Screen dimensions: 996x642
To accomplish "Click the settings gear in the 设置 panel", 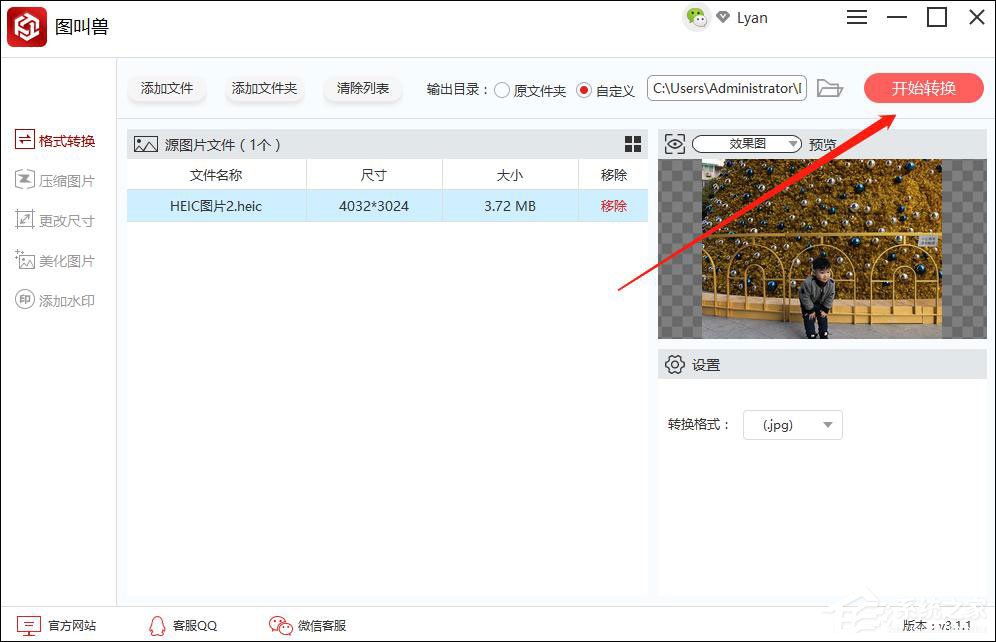I will 675,364.
